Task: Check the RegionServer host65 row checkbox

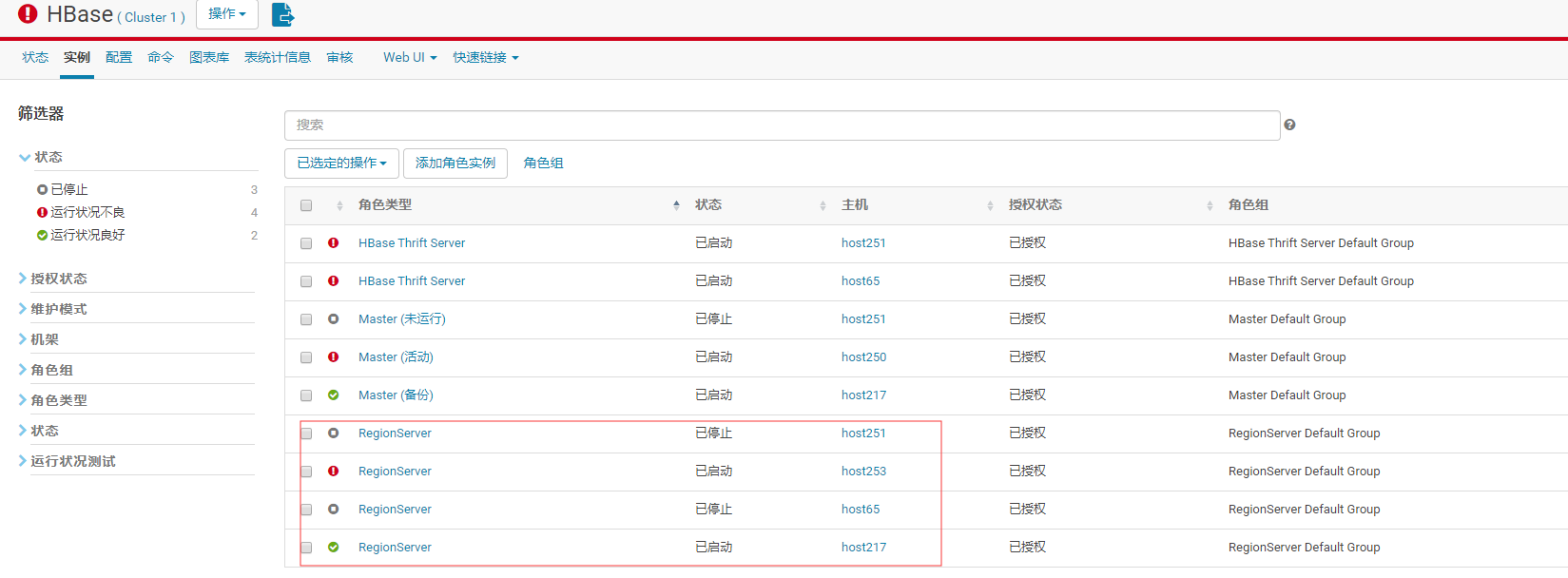Action: click(306, 510)
